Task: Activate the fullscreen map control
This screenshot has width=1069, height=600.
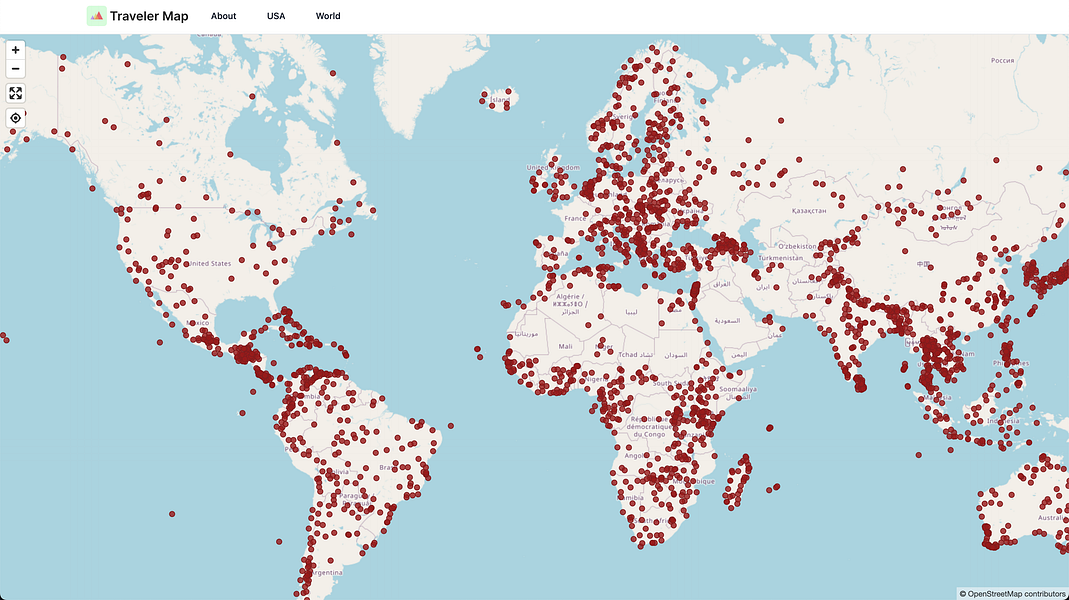Action: click(x=15, y=93)
